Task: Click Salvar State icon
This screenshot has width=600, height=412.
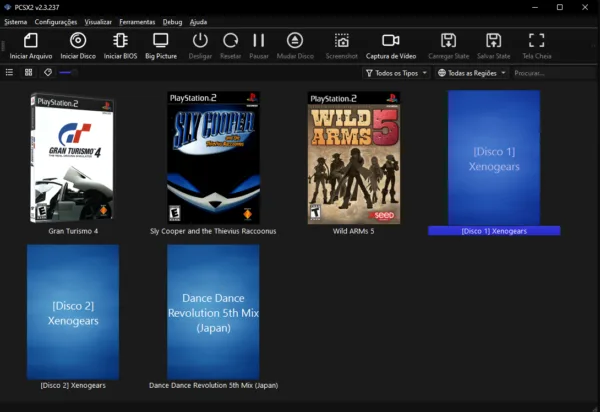Action: pyautogui.click(x=494, y=41)
